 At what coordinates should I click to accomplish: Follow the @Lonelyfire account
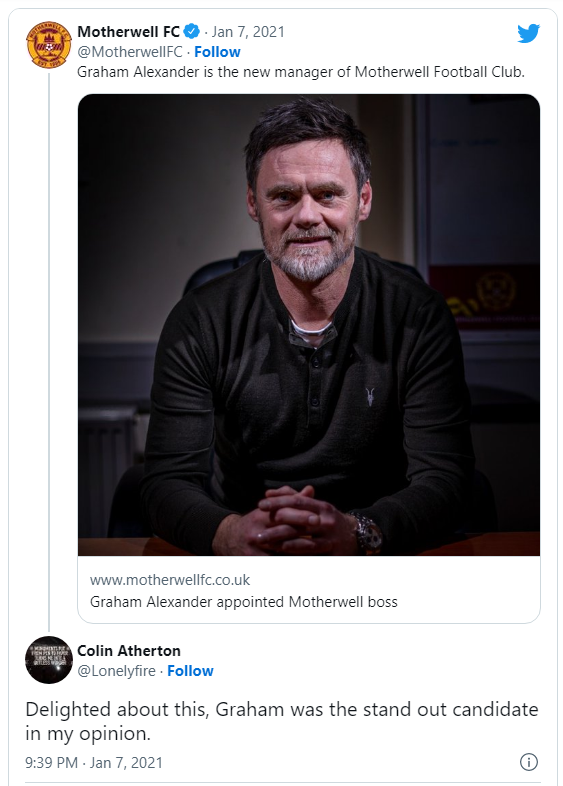point(190,671)
